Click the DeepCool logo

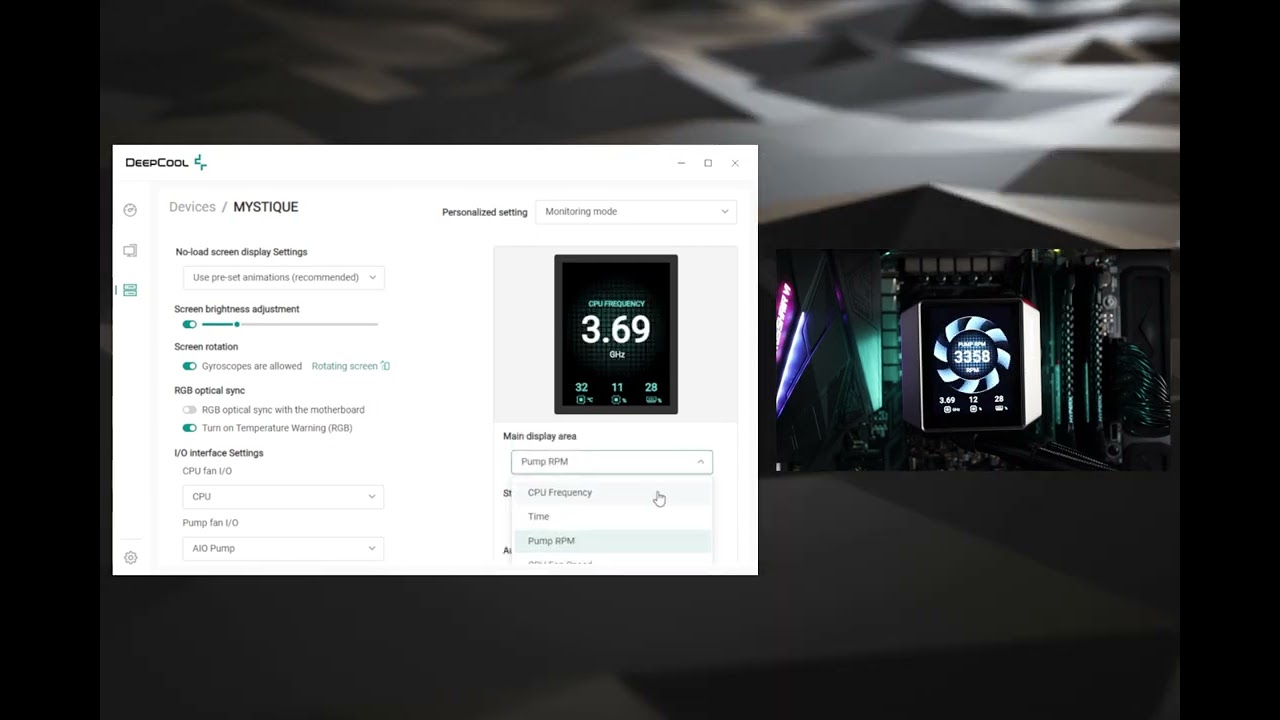coord(166,162)
